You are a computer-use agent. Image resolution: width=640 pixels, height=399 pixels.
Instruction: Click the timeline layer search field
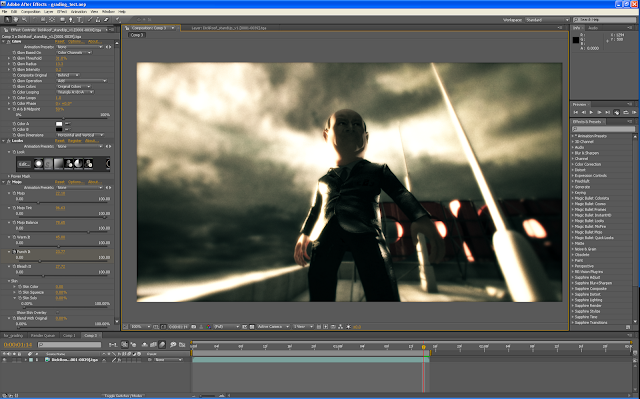(x=69, y=345)
